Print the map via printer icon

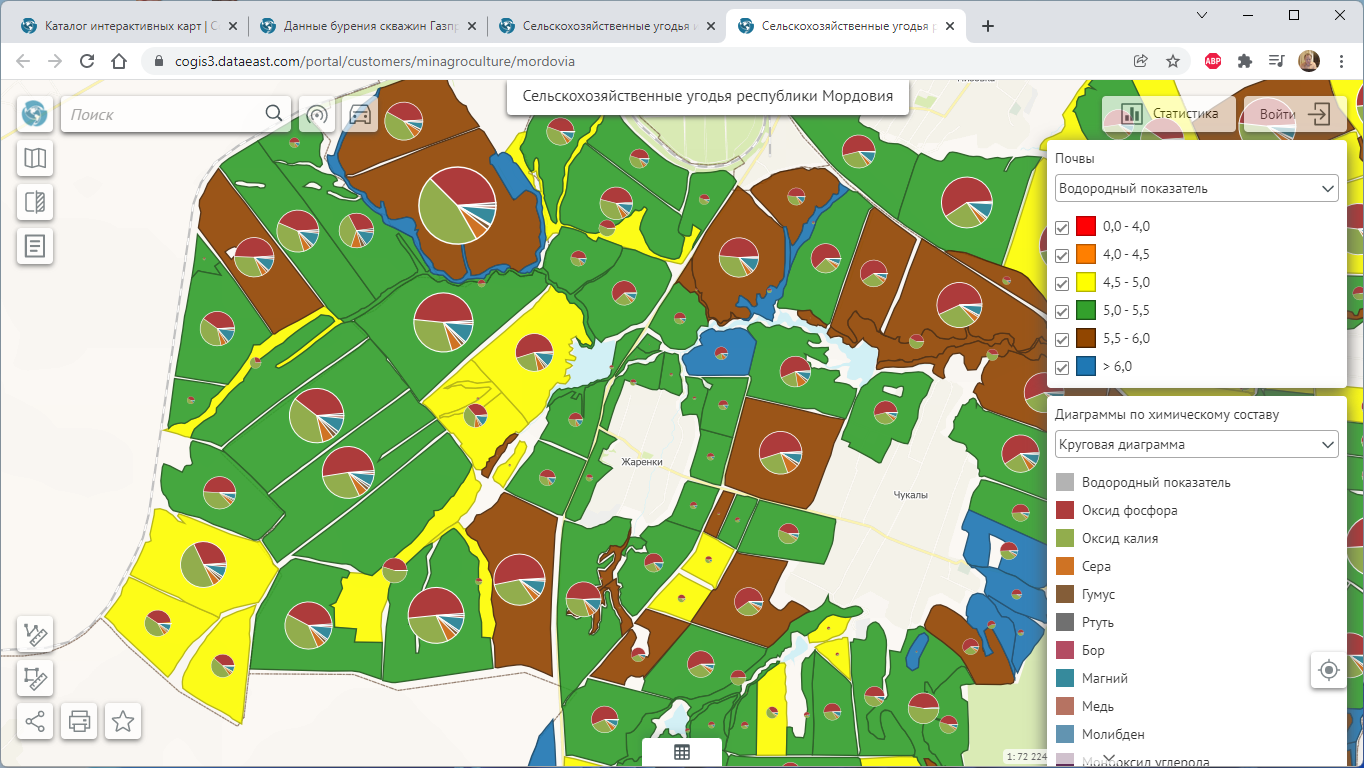pos(80,721)
